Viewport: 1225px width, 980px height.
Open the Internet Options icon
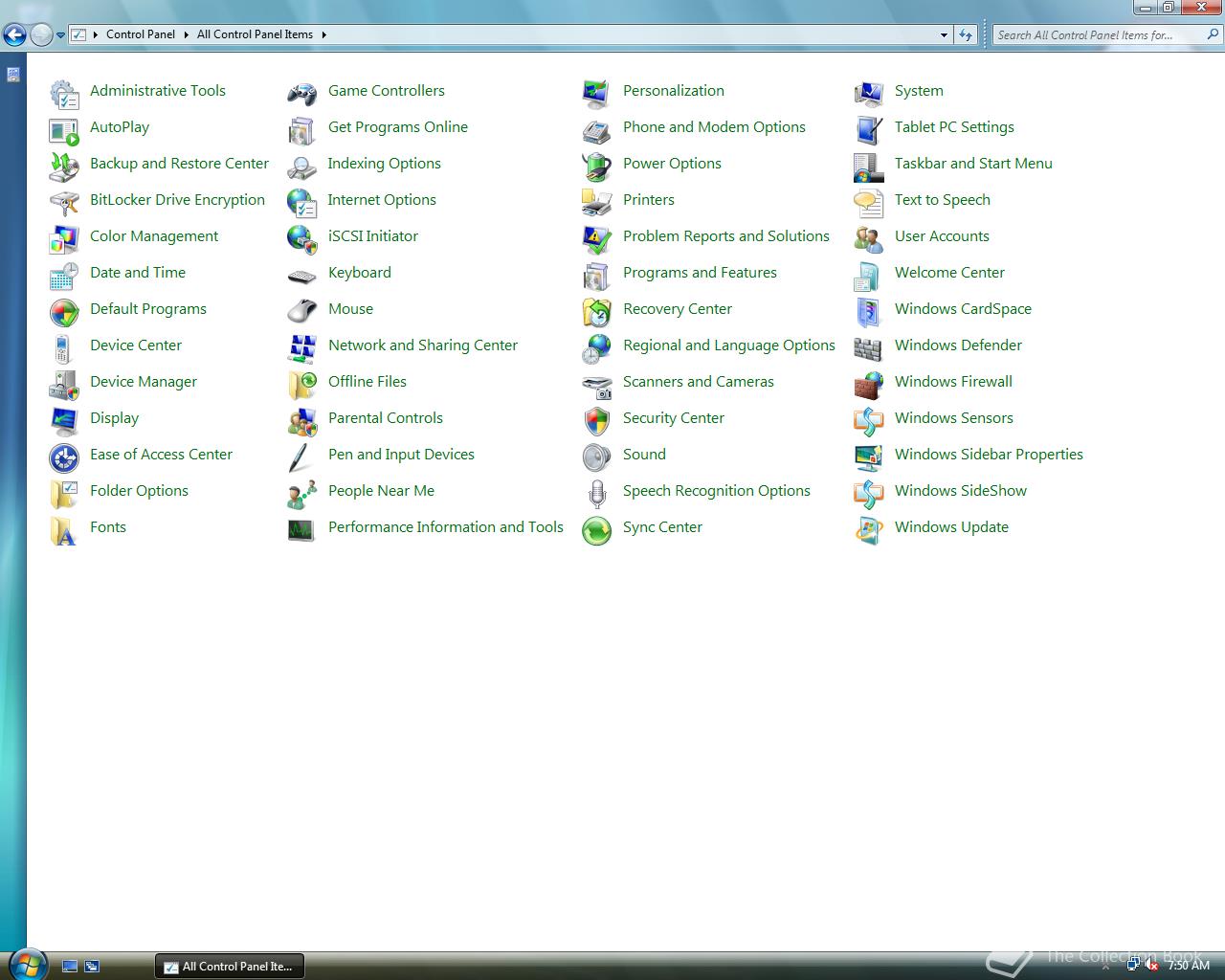(x=302, y=203)
